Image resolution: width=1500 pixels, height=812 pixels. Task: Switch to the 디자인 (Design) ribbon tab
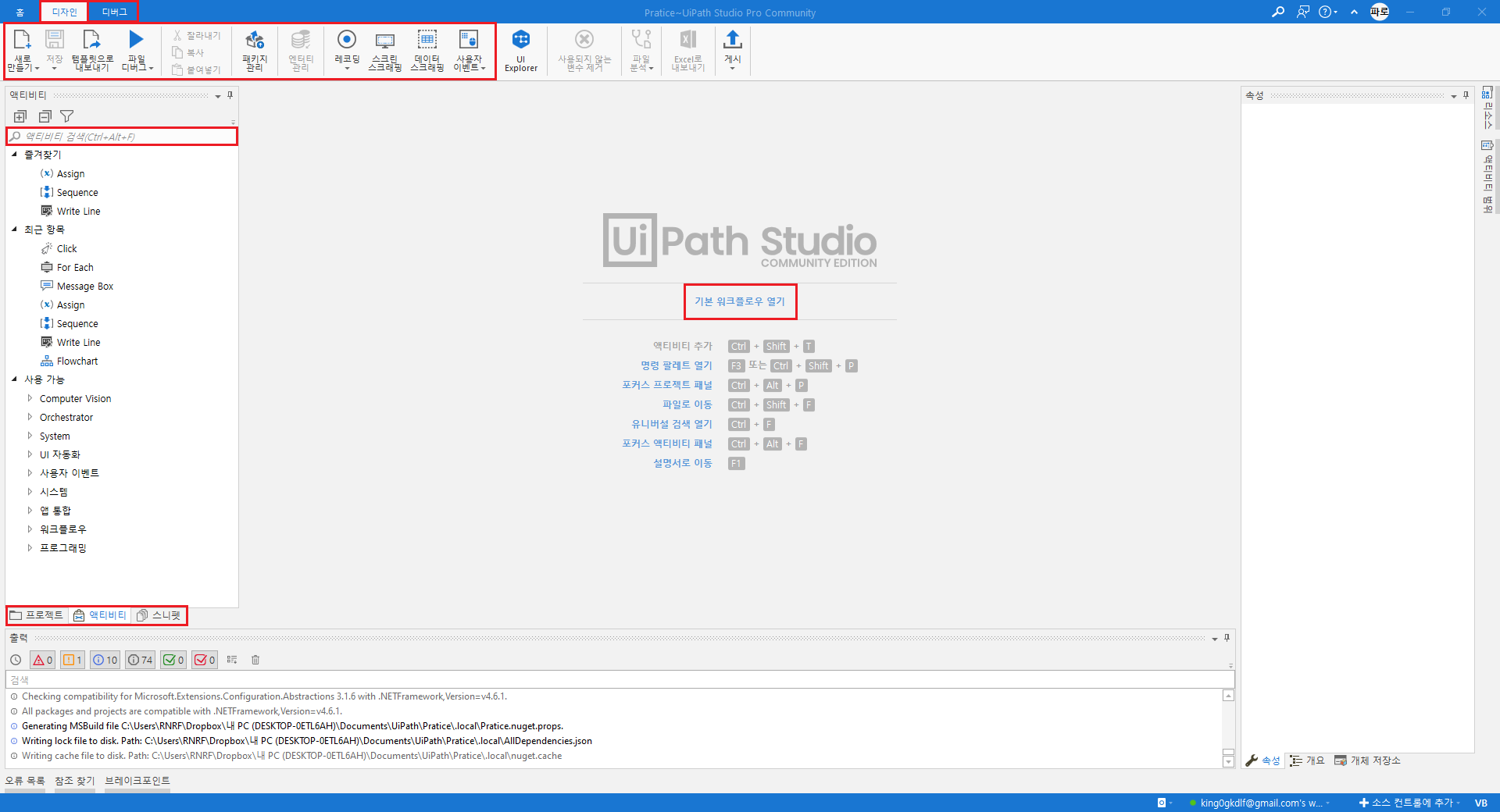(64, 12)
